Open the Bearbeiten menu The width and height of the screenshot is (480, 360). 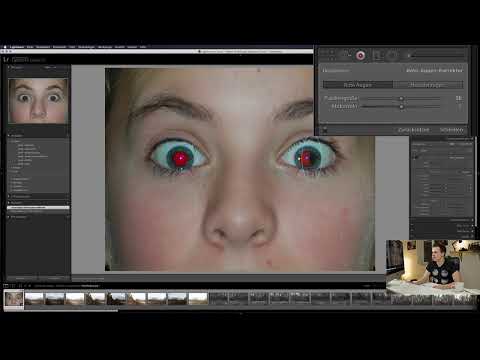(43, 47)
